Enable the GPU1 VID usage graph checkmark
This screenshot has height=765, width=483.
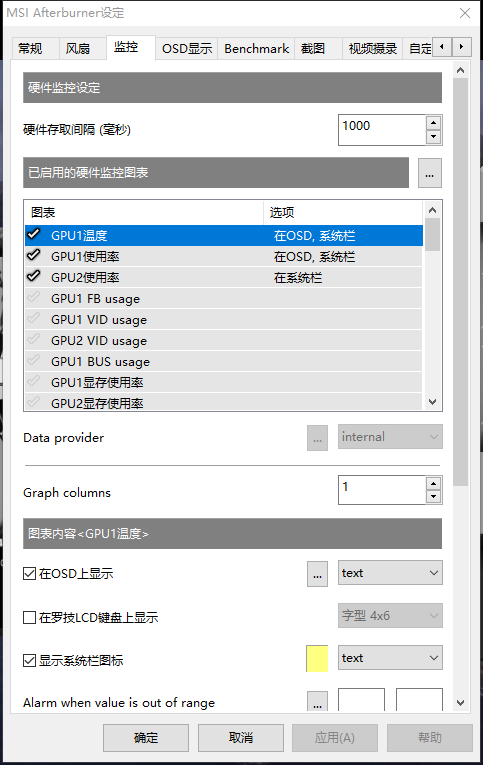pos(34,319)
